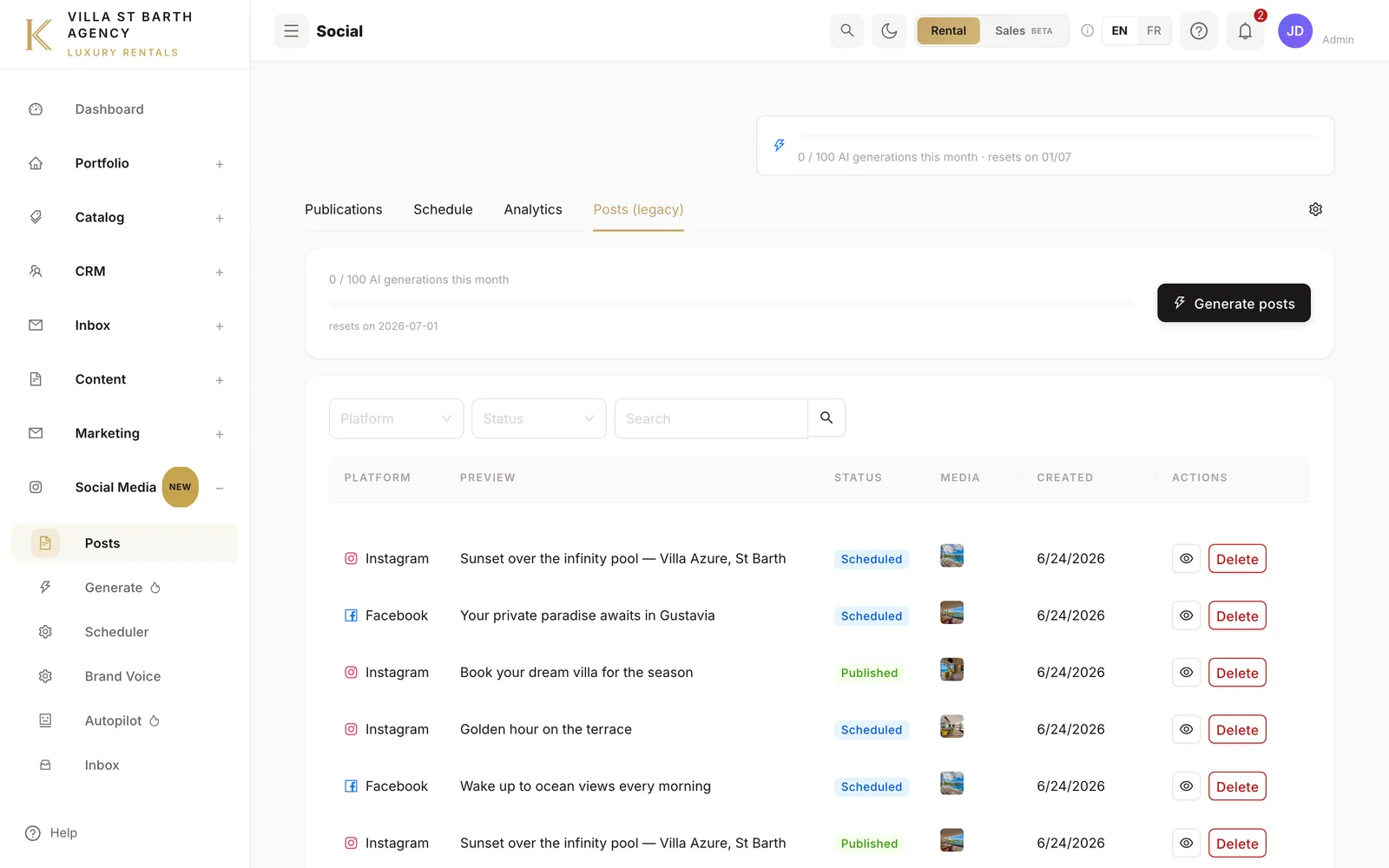Open the notifications bell
1389x868 pixels.
point(1245,31)
